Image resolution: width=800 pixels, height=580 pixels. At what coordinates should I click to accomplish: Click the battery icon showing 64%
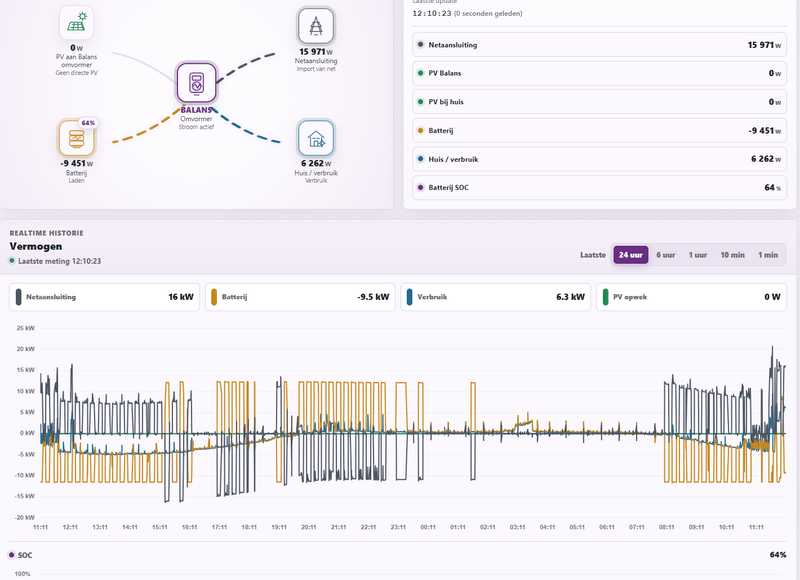77,138
